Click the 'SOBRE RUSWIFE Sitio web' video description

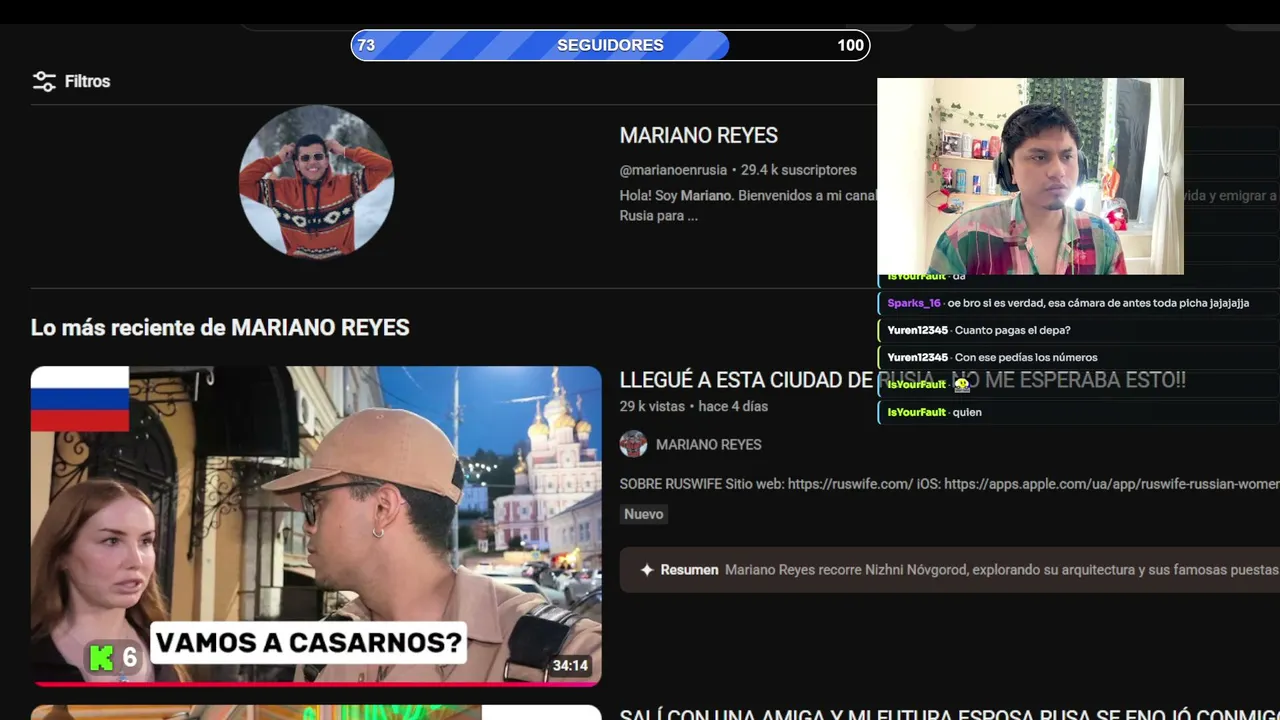point(949,484)
